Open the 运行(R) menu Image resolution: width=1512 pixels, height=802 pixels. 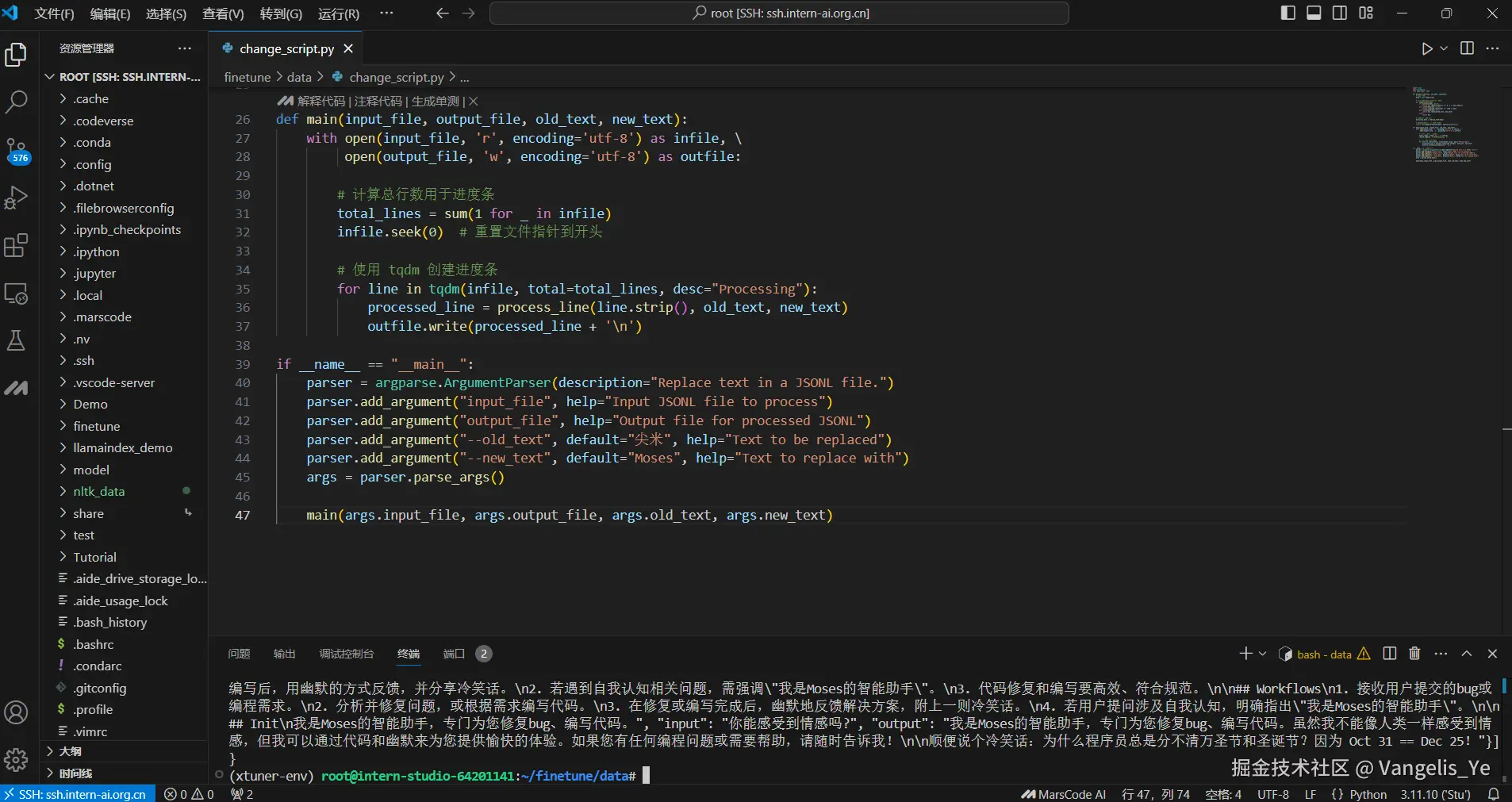coord(338,13)
